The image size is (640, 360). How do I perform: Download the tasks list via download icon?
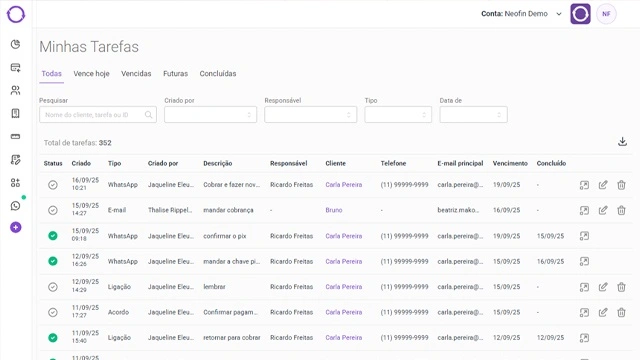622,142
